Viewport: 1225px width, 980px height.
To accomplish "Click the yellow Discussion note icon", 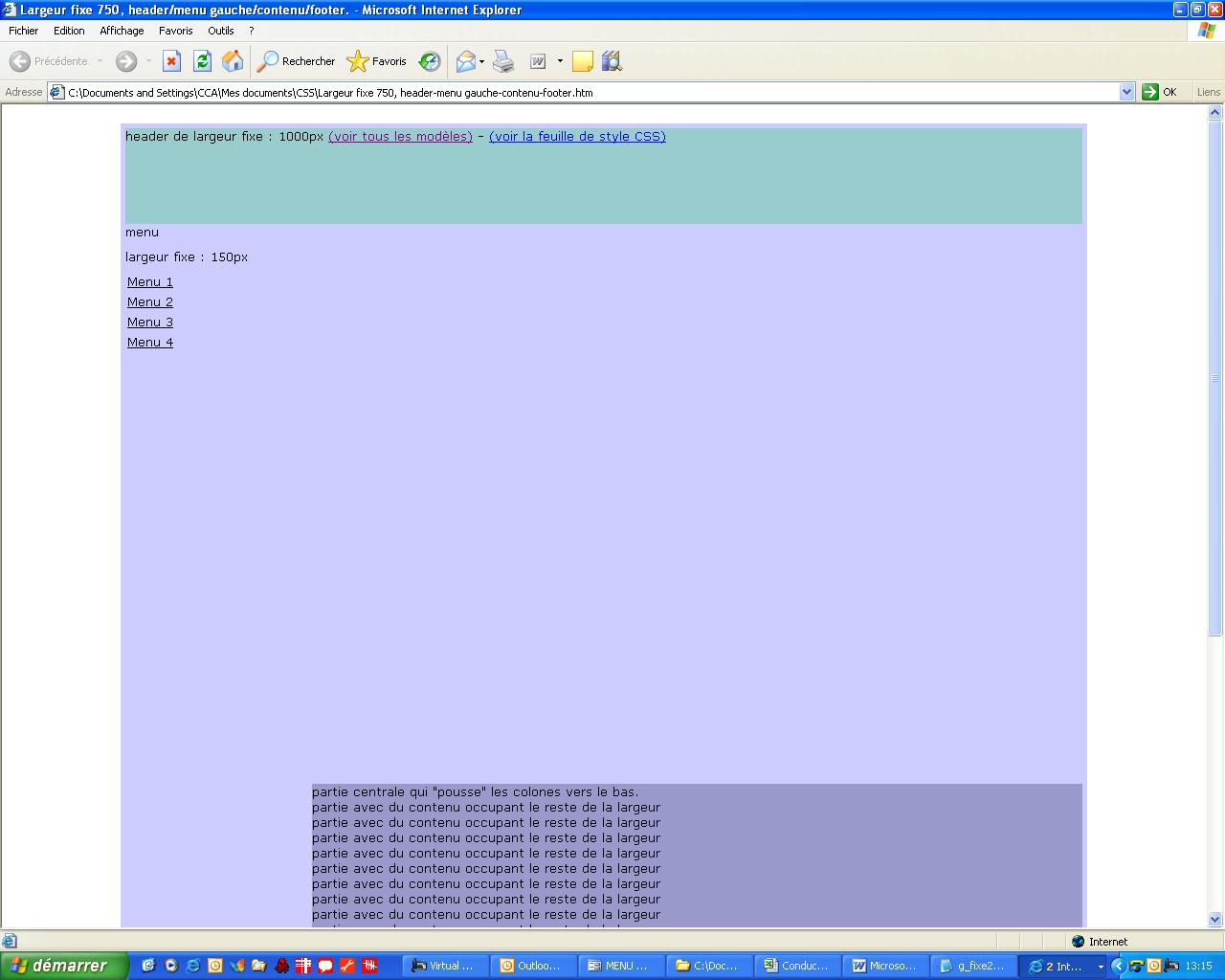I will pyautogui.click(x=582, y=61).
